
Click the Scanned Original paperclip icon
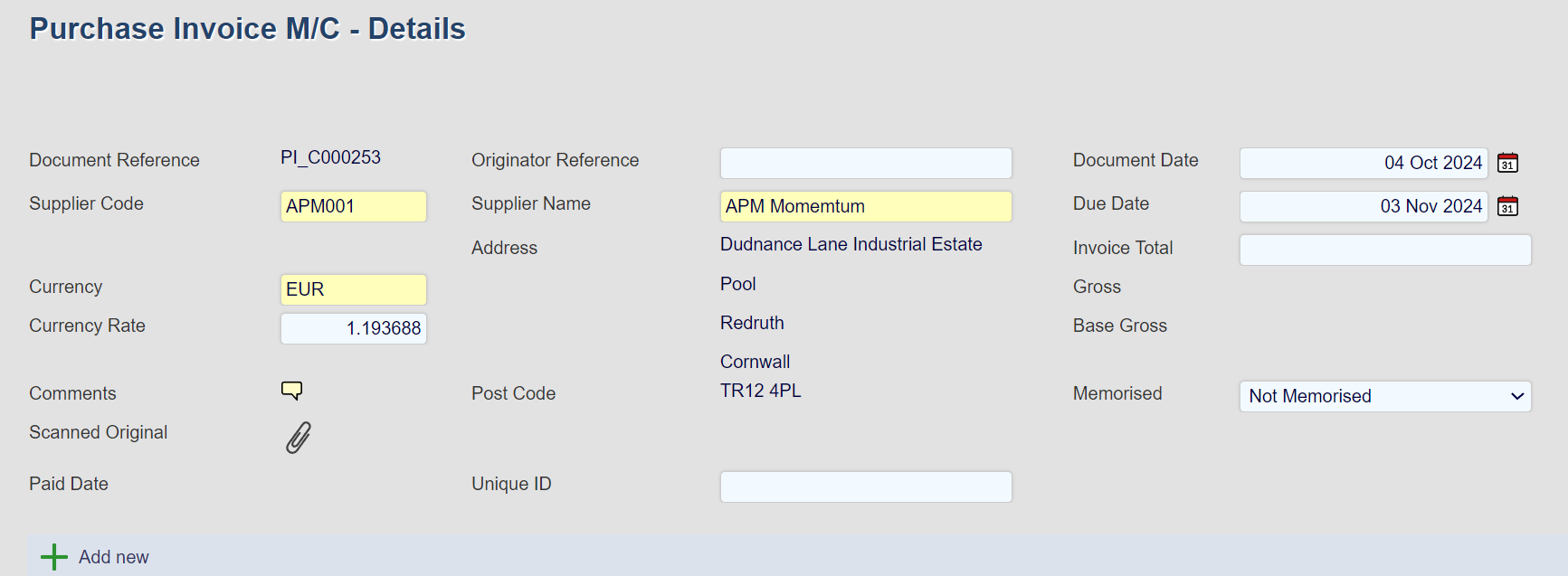point(299,438)
